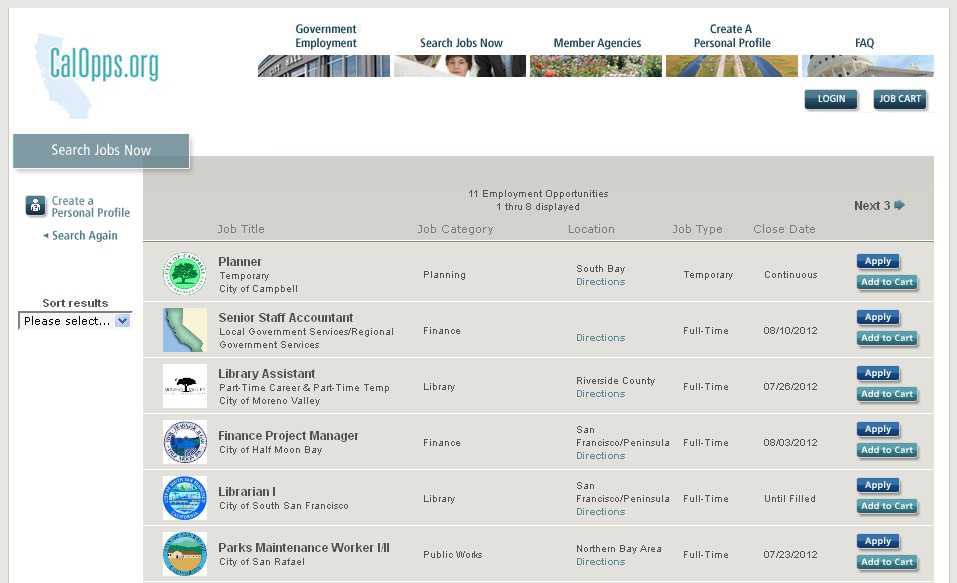Add Parks Maintenance Worker I/II to cart
957x583 pixels.
click(887, 562)
